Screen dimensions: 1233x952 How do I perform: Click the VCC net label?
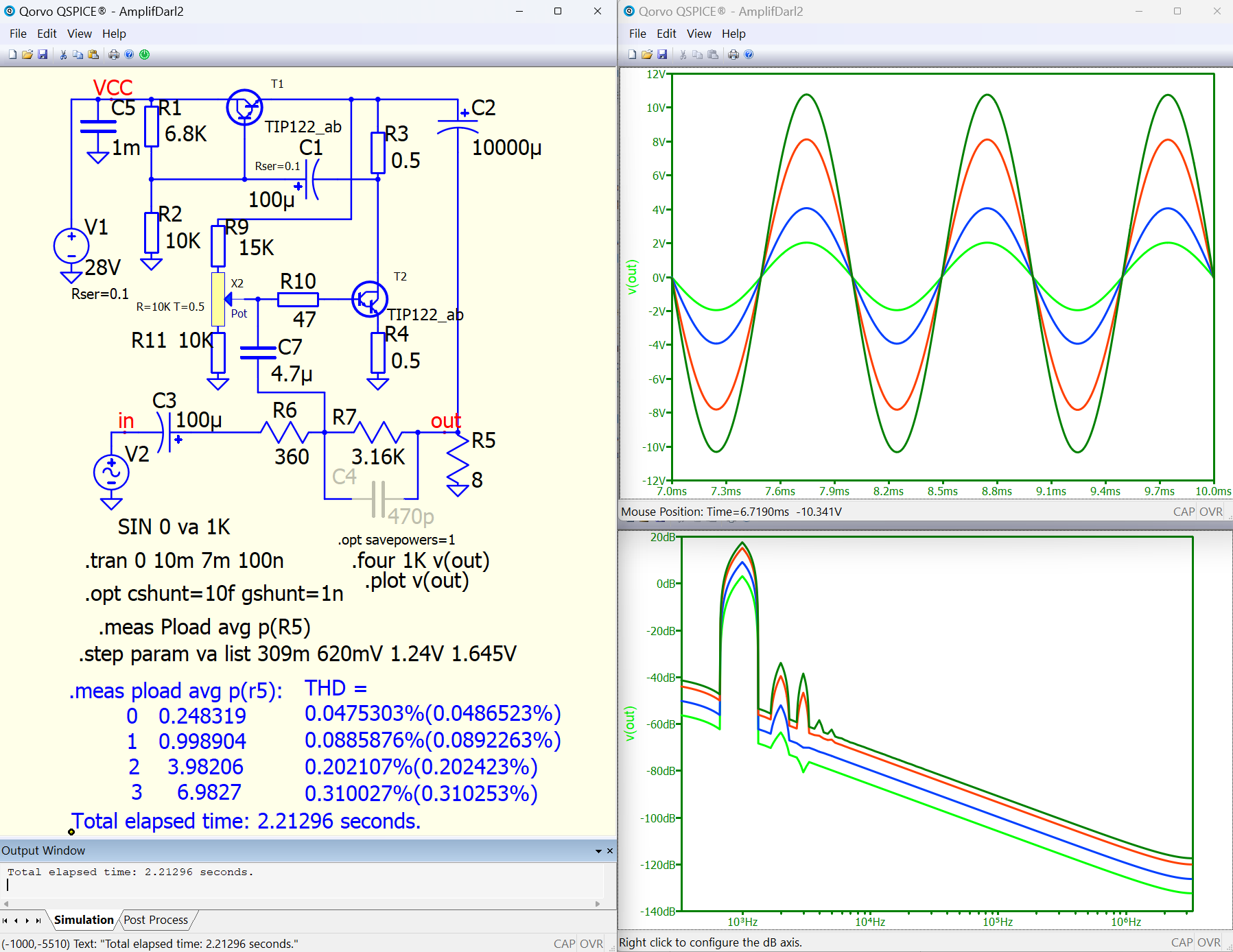(x=113, y=88)
